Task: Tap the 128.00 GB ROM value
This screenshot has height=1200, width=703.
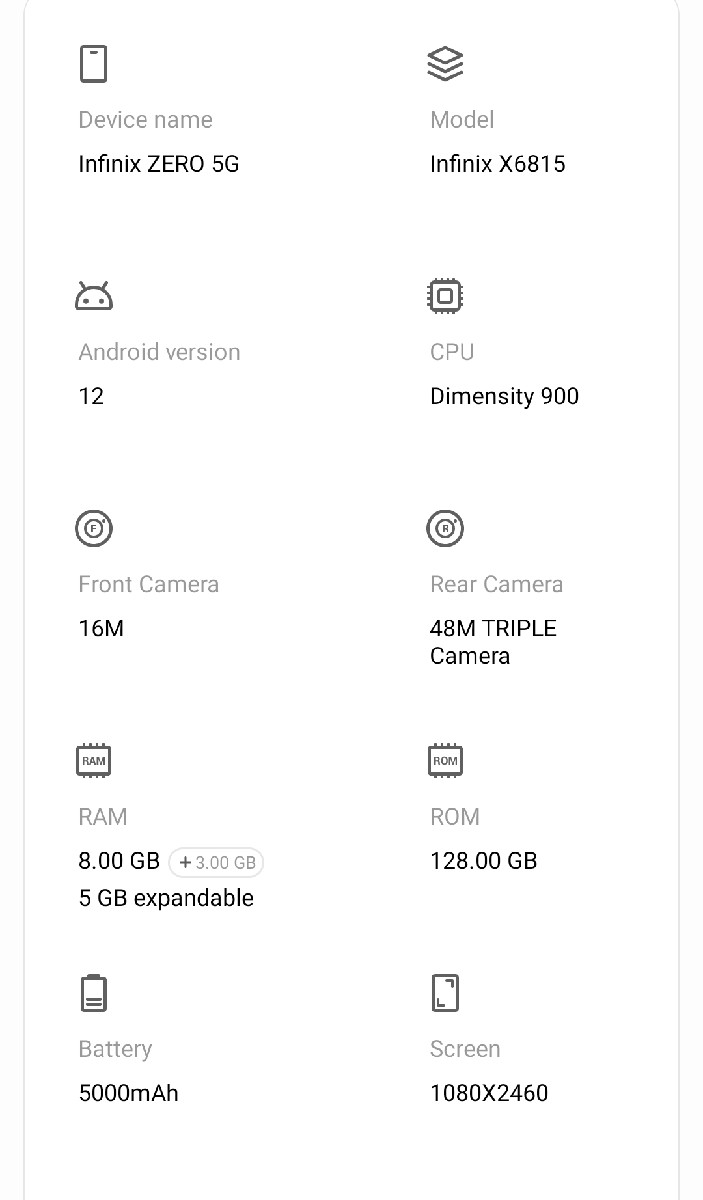Action: coord(483,861)
